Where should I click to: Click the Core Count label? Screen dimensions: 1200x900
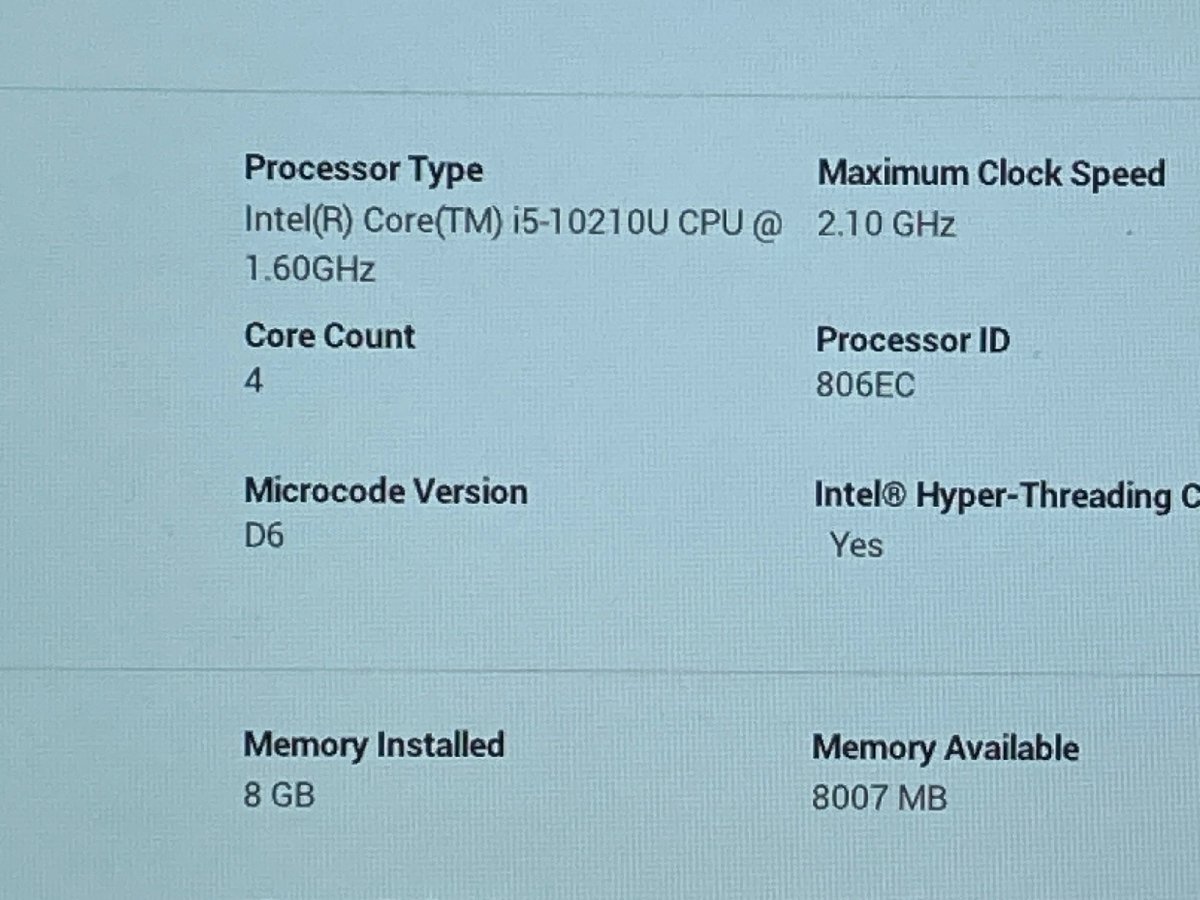pyautogui.click(x=329, y=336)
